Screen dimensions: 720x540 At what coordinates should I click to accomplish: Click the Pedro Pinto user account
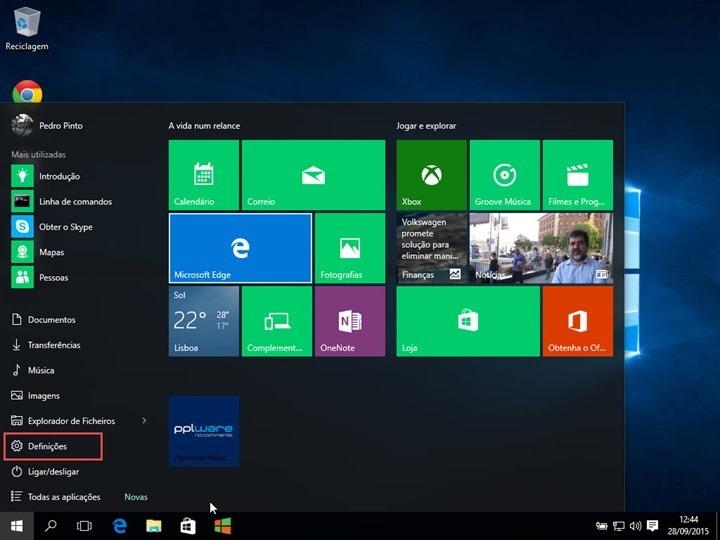(47, 125)
